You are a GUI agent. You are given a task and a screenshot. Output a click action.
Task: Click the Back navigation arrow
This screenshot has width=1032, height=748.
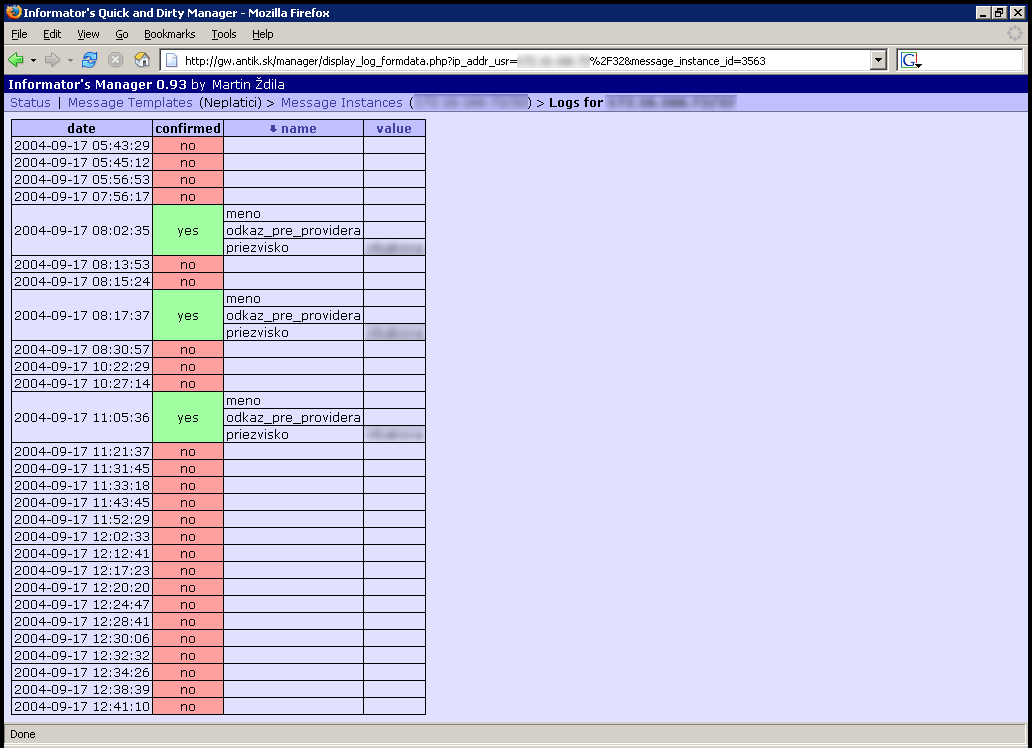tap(16, 60)
